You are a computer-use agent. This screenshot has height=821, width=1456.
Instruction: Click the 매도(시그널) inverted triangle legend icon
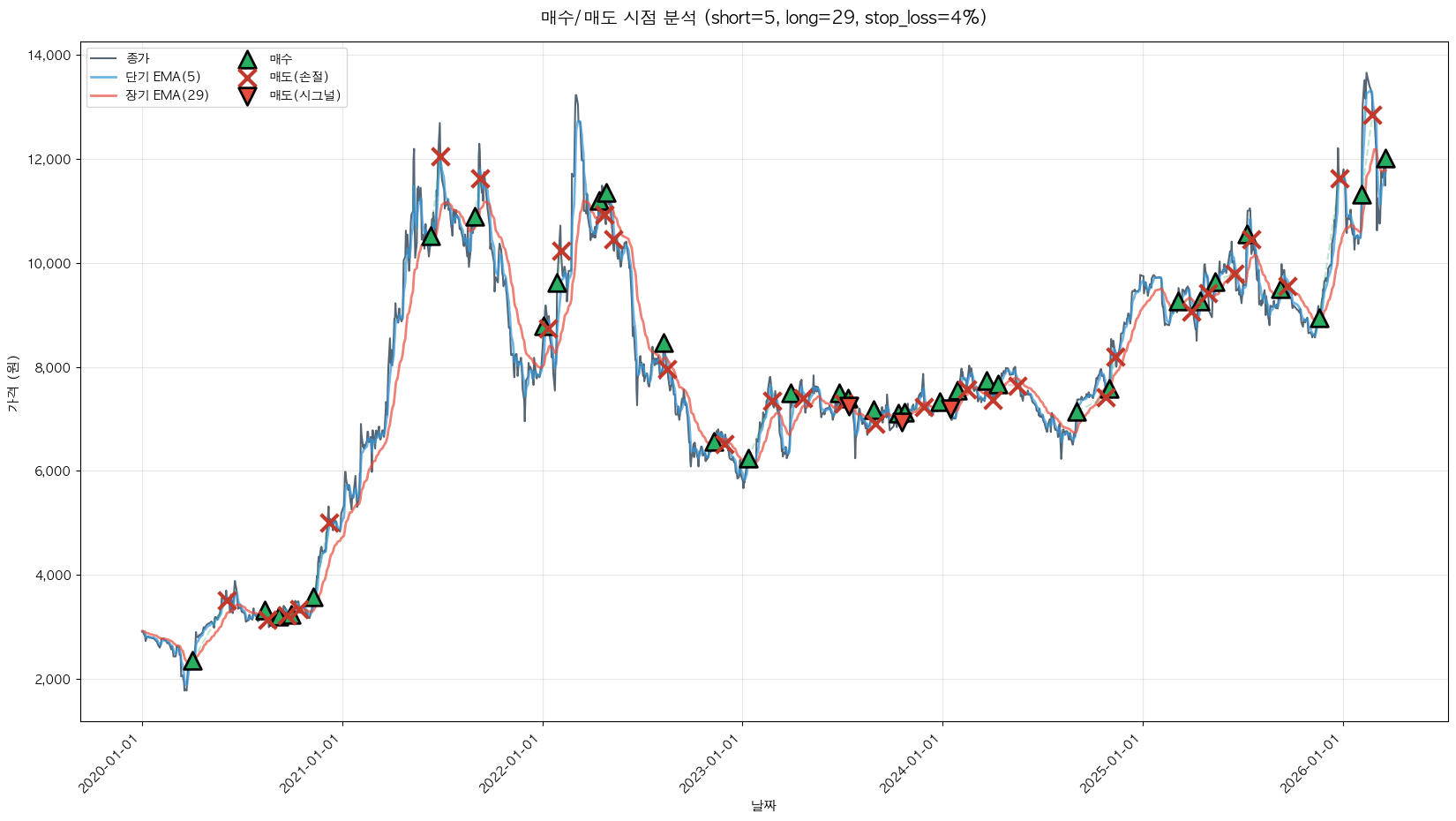coord(247,95)
